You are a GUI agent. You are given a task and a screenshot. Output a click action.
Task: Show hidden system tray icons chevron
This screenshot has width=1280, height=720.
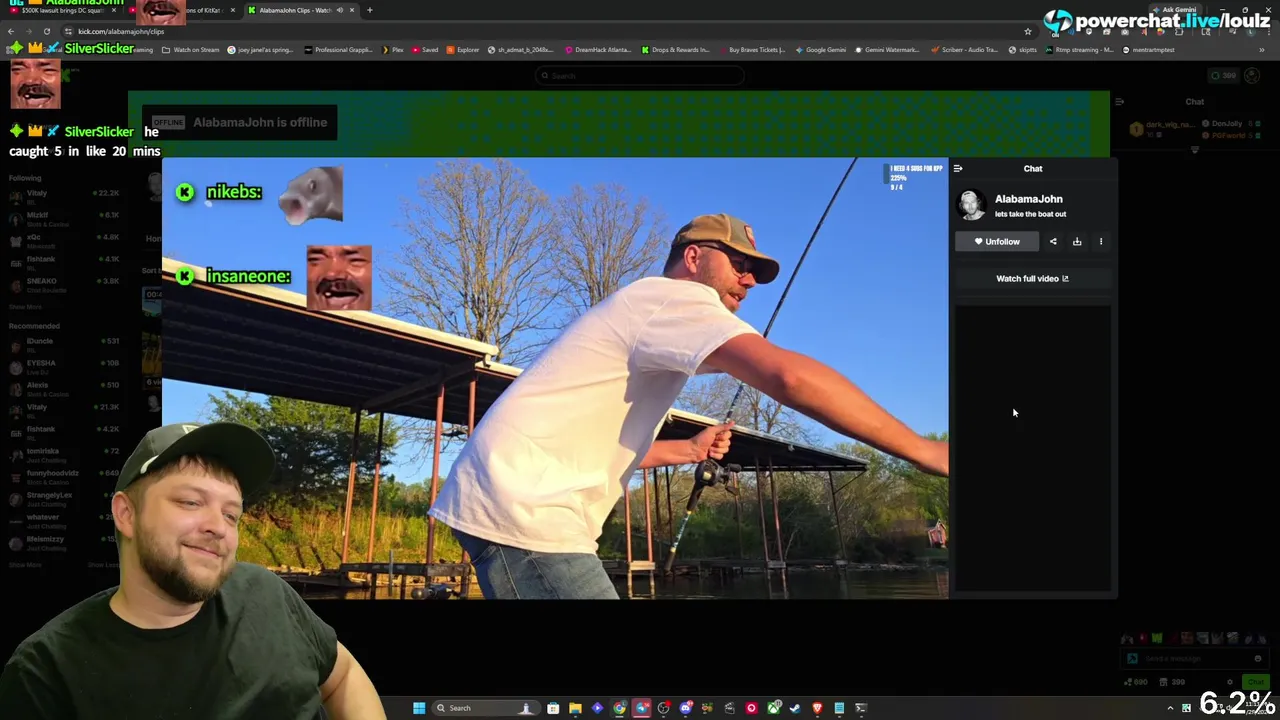click(1170, 708)
